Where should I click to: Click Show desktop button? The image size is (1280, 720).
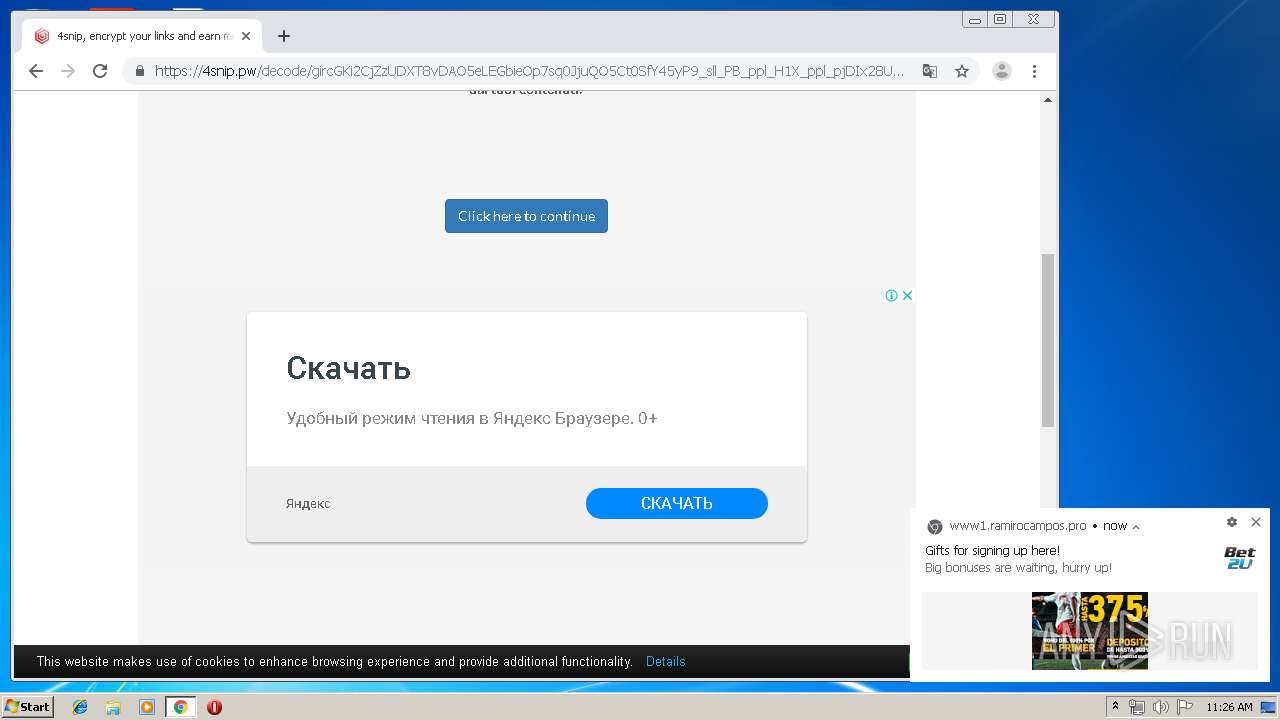(1269, 707)
